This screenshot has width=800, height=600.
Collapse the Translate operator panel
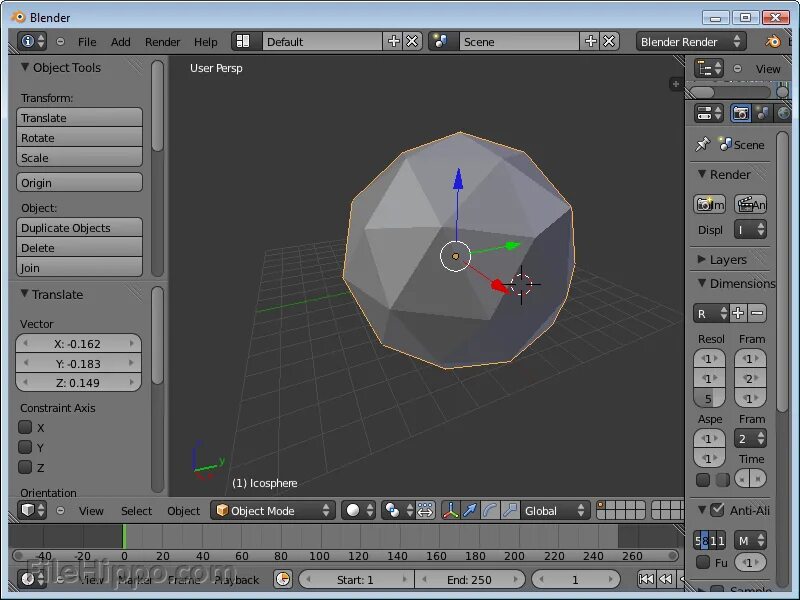tap(24, 294)
